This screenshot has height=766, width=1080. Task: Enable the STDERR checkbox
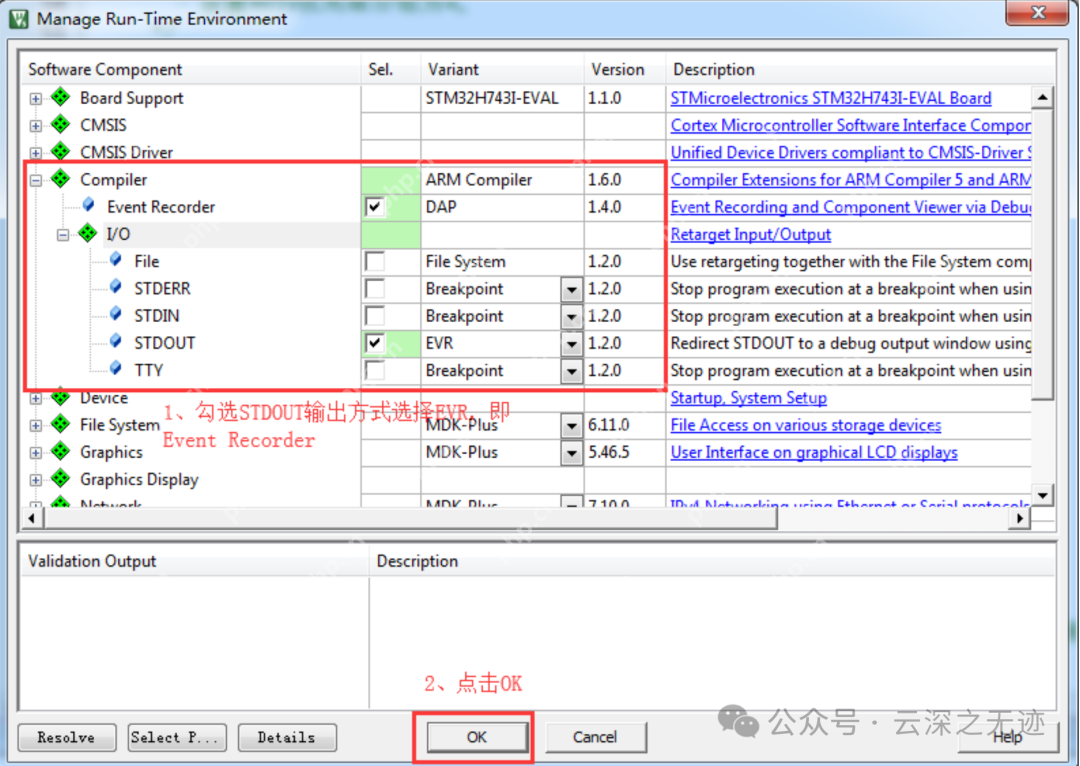375,289
